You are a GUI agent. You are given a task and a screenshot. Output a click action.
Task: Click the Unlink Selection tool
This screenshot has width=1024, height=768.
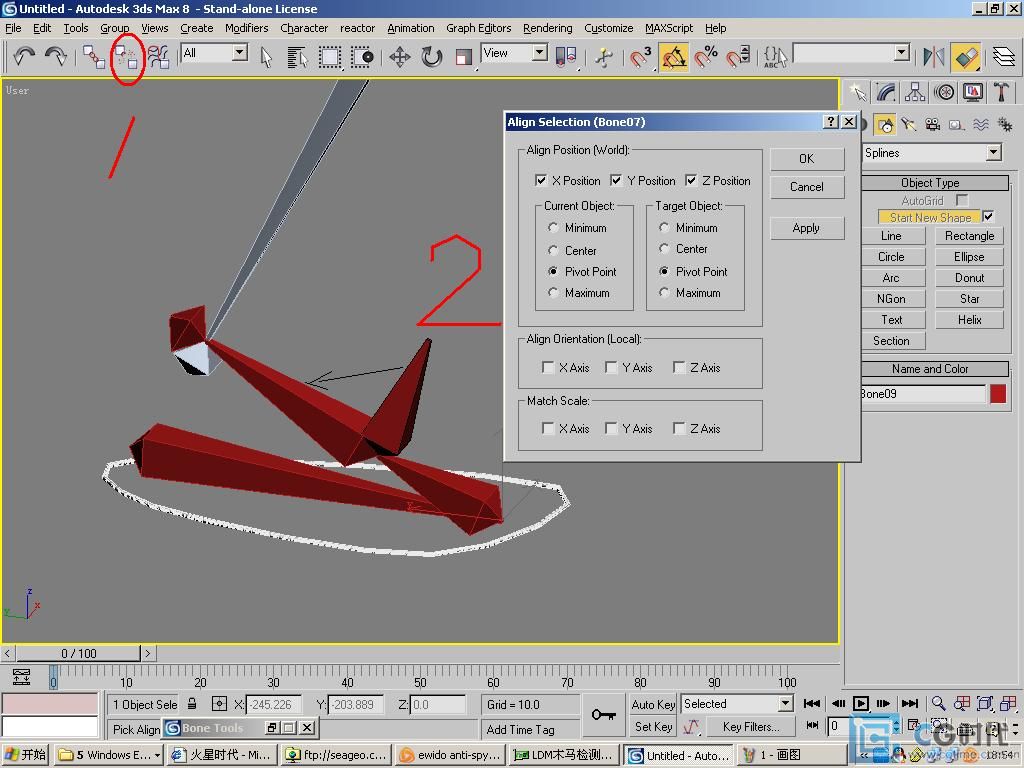coord(126,57)
